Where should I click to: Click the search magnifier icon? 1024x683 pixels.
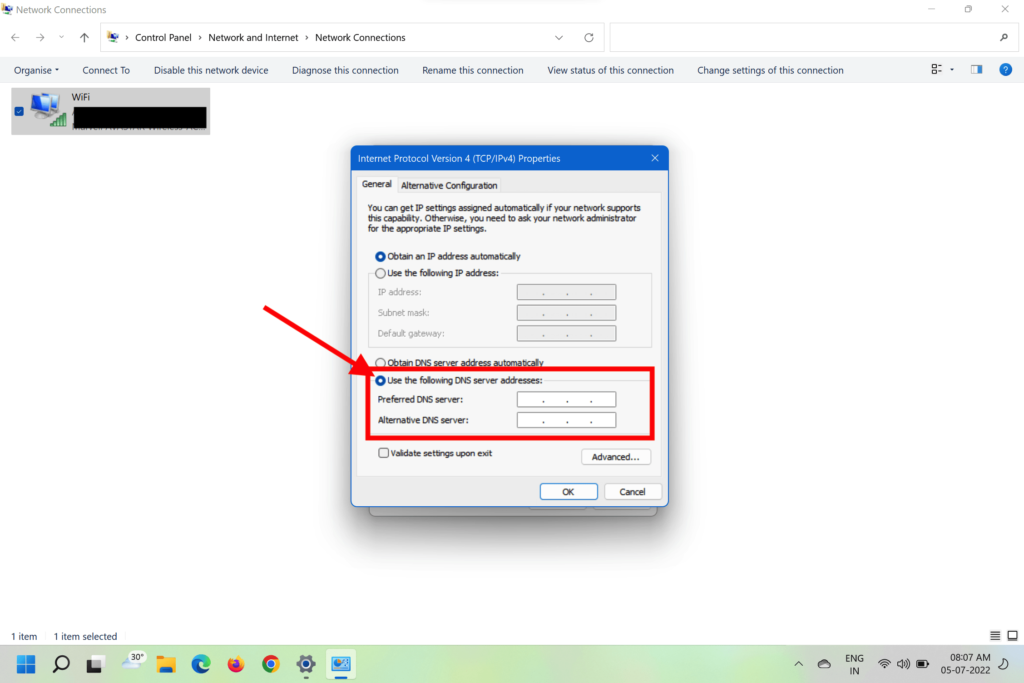tap(1004, 38)
